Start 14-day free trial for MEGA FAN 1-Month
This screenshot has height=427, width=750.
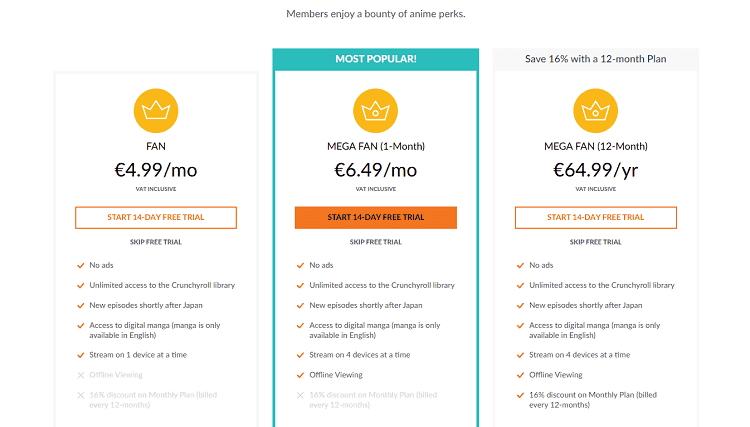[x=376, y=218]
